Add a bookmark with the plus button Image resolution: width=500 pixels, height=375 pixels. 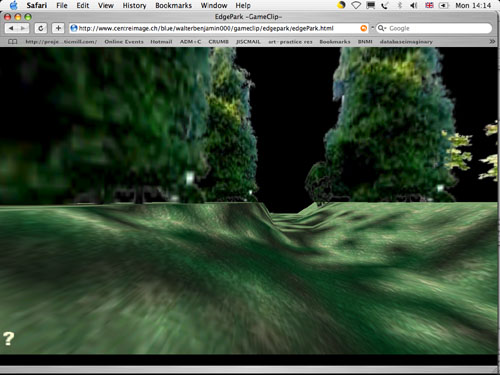pyautogui.click(x=58, y=28)
